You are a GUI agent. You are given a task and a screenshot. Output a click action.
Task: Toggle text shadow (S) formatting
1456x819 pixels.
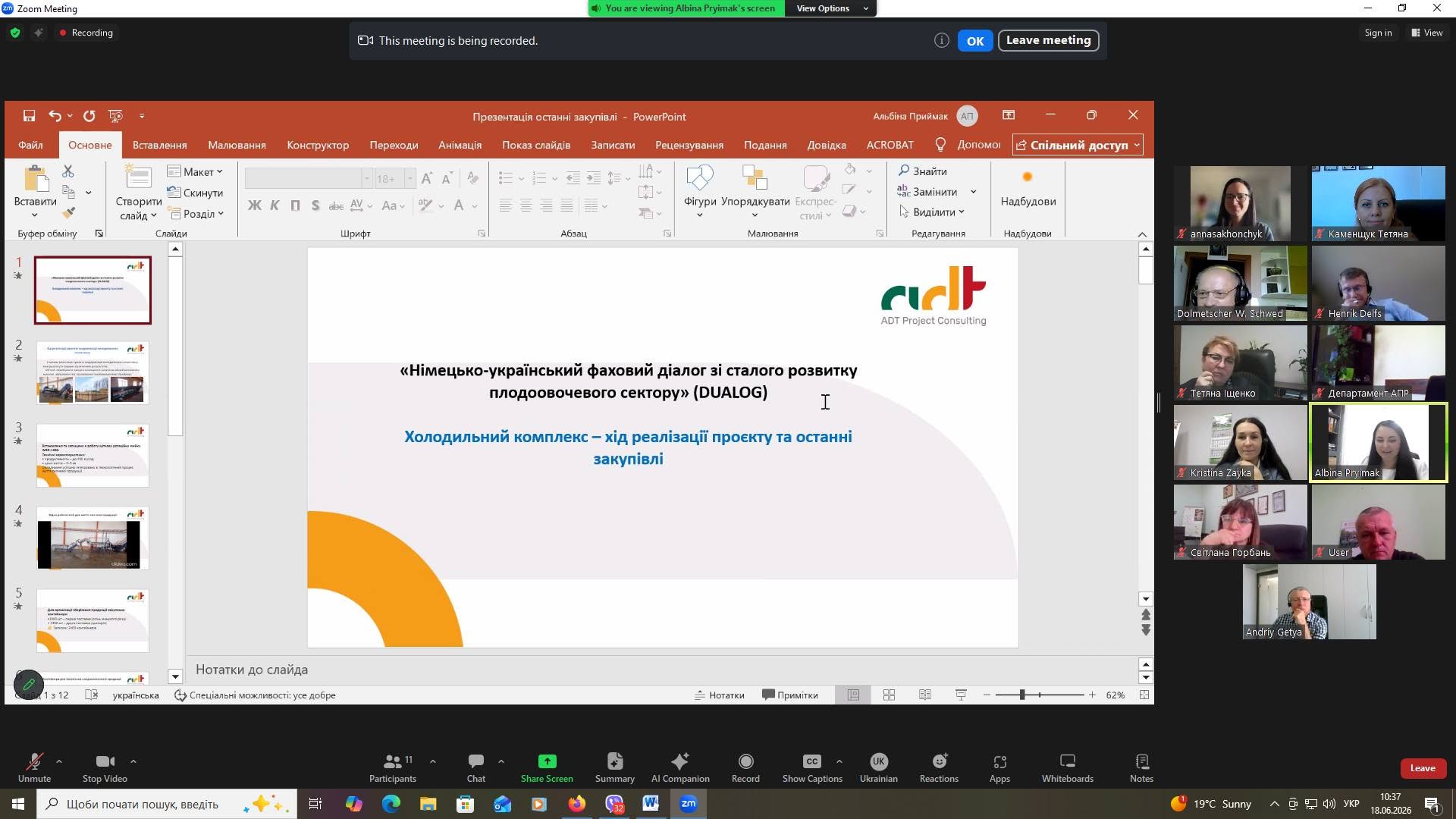click(315, 206)
